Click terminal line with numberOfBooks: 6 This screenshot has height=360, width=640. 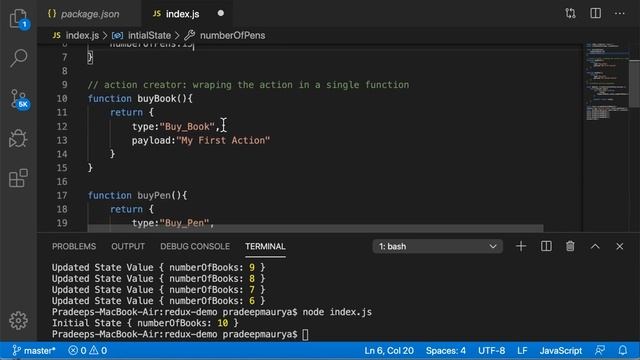coord(158,301)
